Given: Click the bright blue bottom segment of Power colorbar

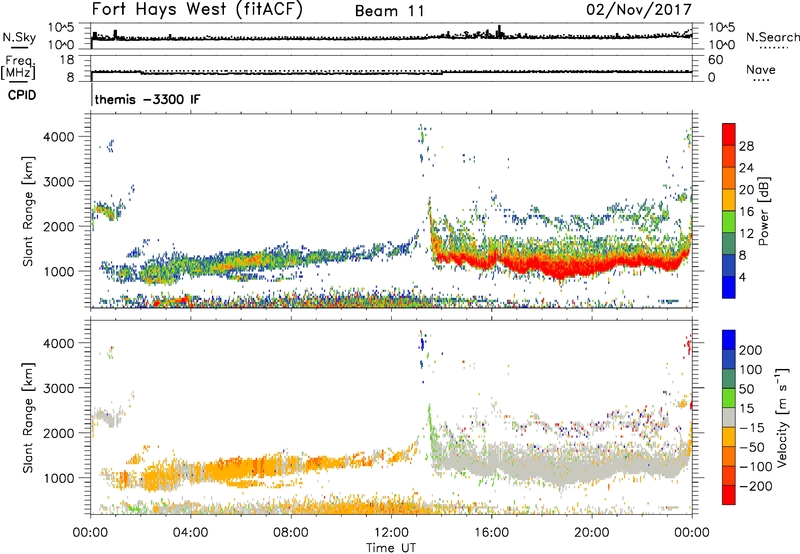Looking at the screenshot, I should click(x=729, y=287).
